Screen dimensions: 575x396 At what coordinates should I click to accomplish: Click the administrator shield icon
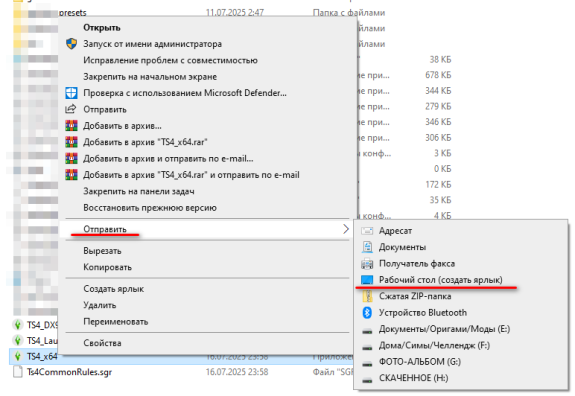pyautogui.click(x=72, y=44)
